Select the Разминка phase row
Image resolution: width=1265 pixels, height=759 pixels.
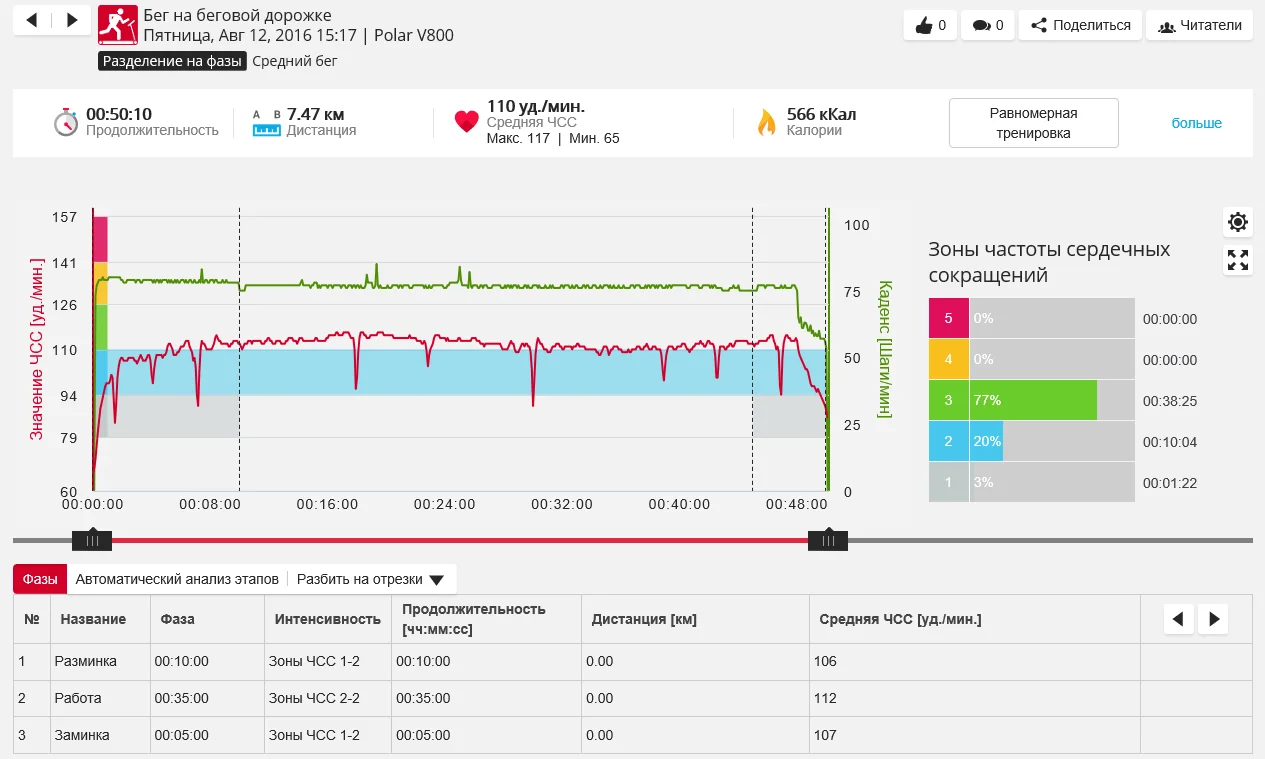click(x=88, y=661)
